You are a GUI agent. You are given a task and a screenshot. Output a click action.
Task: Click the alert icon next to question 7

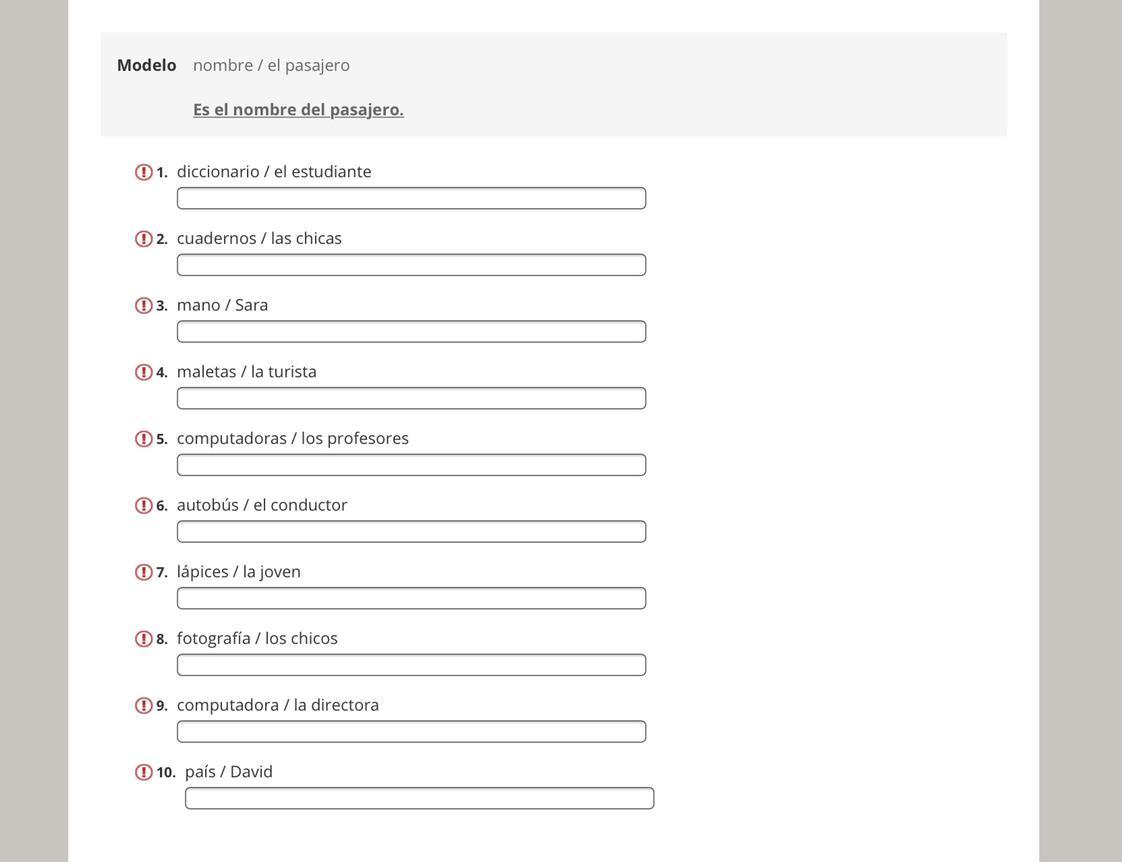tap(144, 572)
